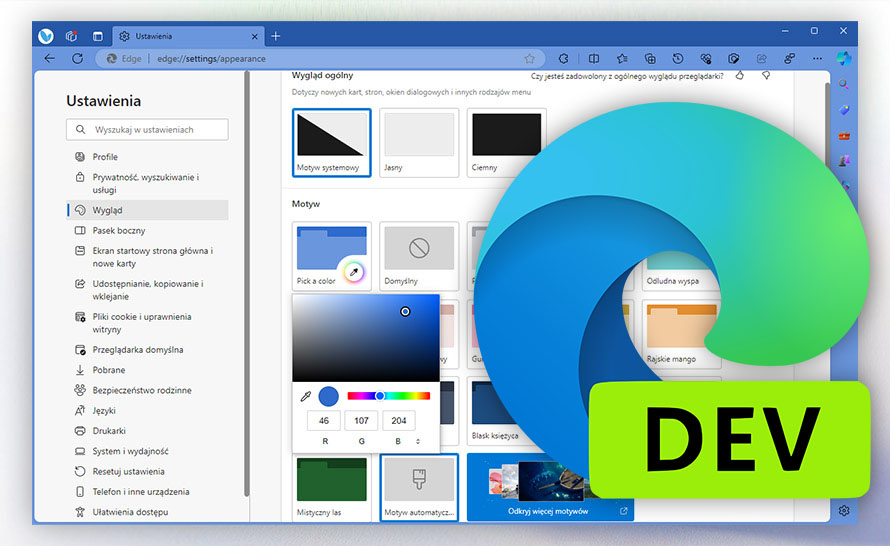
Task: Choose Jasny appearance option
Action: [419, 143]
